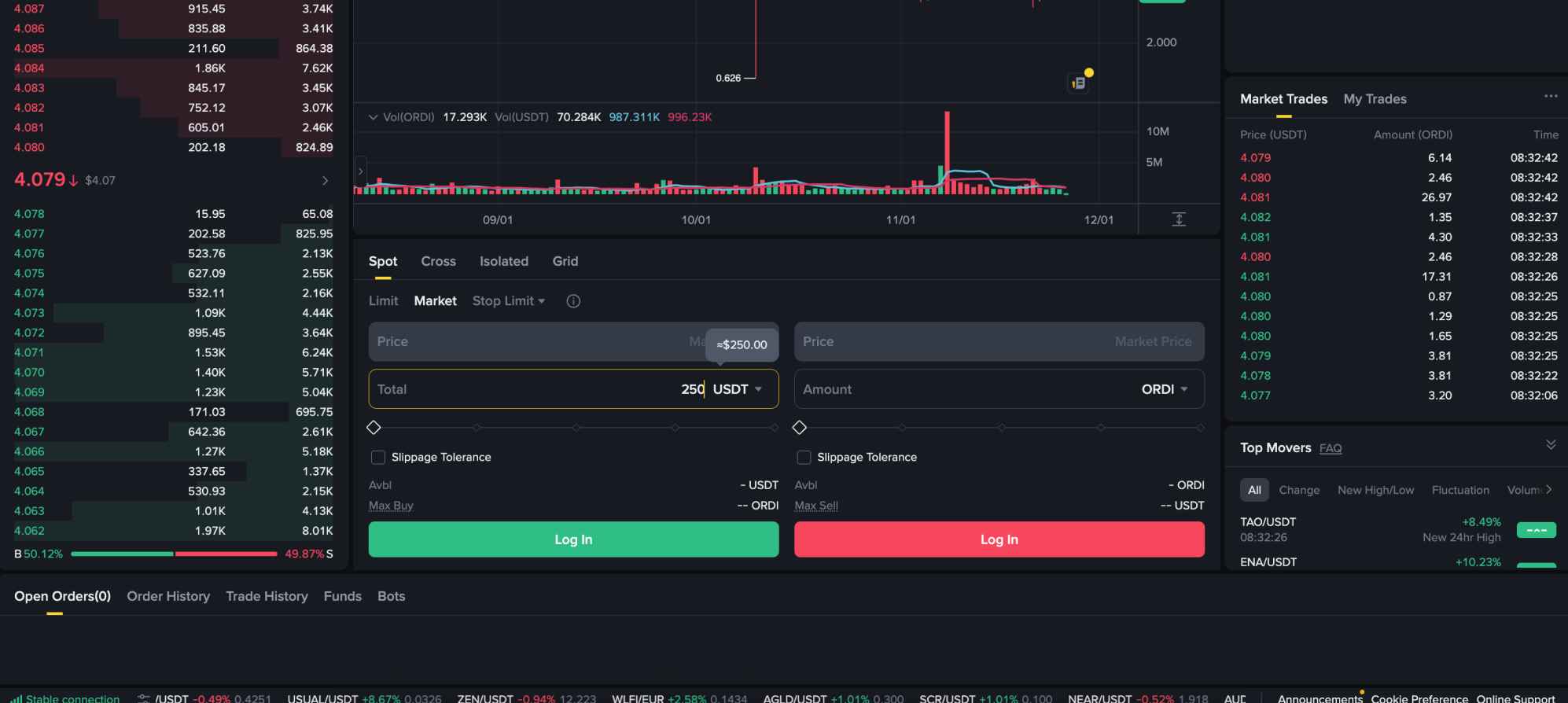Image resolution: width=1568 pixels, height=703 pixels.
Task: Open the Stop Limit order type dropdown
Action: (x=509, y=301)
